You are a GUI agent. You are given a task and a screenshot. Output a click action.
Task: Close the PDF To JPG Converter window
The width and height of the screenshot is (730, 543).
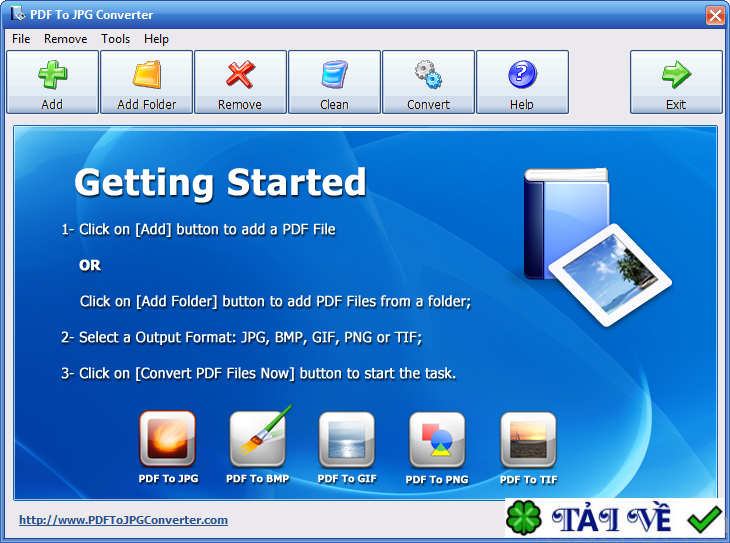pyautogui.click(x=715, y=15)
